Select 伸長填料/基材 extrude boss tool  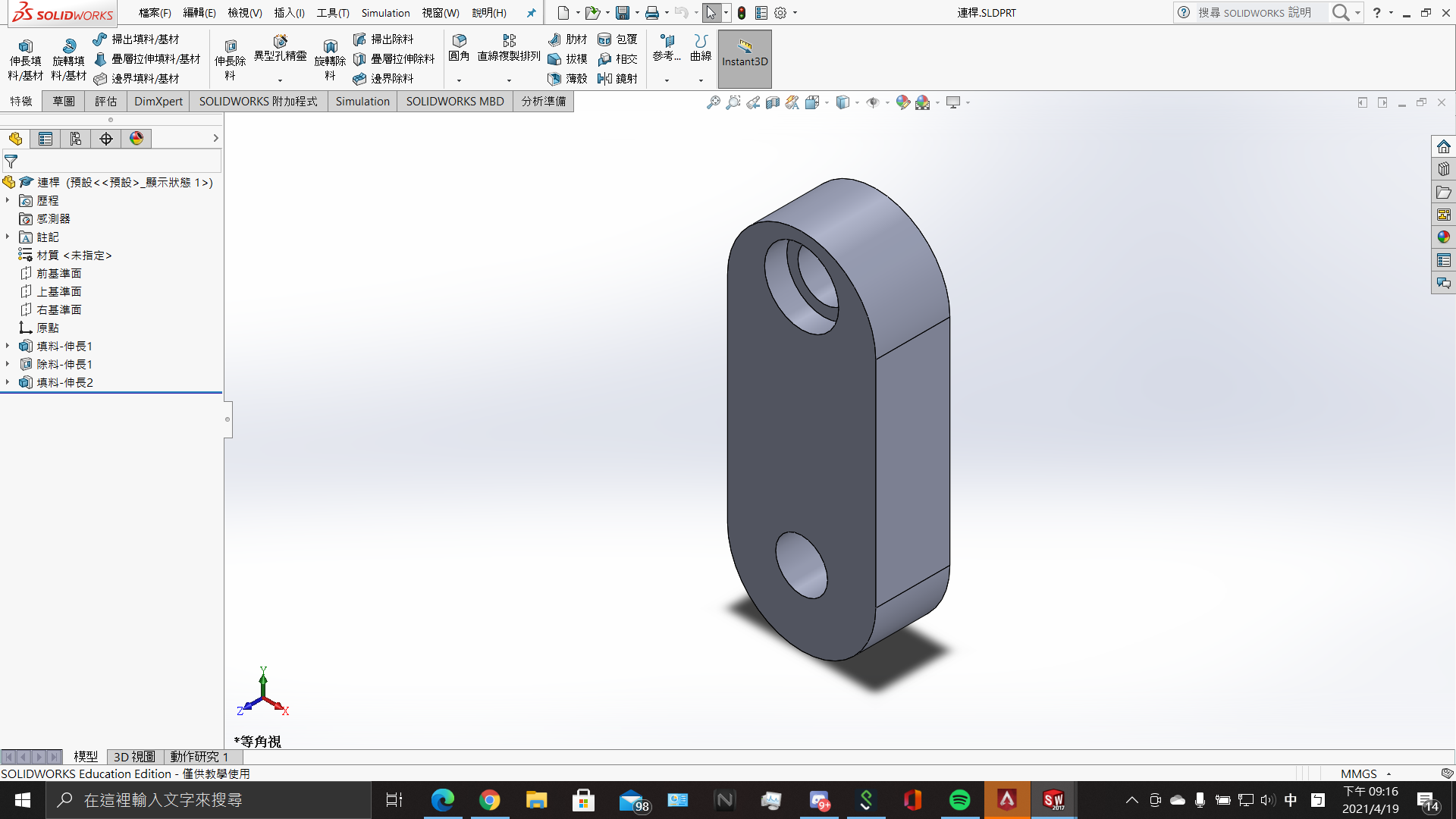point(25,47)
